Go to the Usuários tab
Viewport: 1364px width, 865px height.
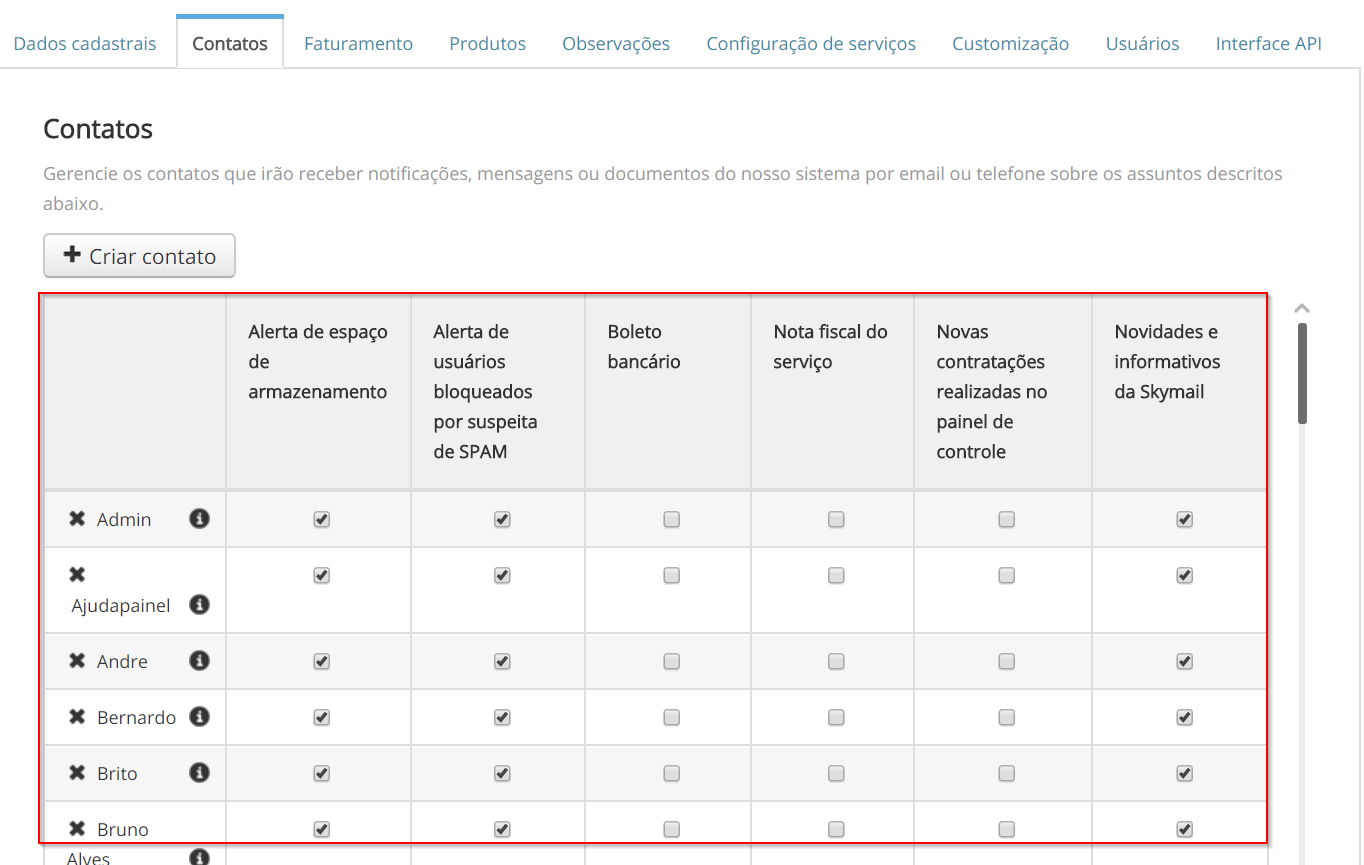1142,44
